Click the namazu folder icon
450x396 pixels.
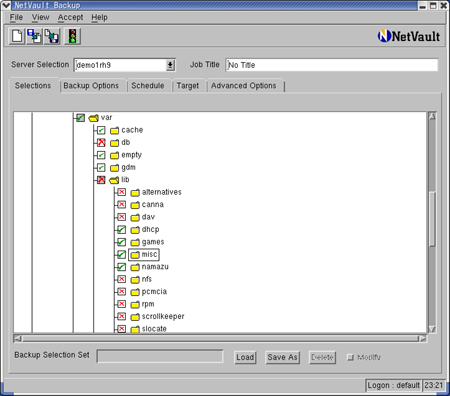click(x=135, y=267)
